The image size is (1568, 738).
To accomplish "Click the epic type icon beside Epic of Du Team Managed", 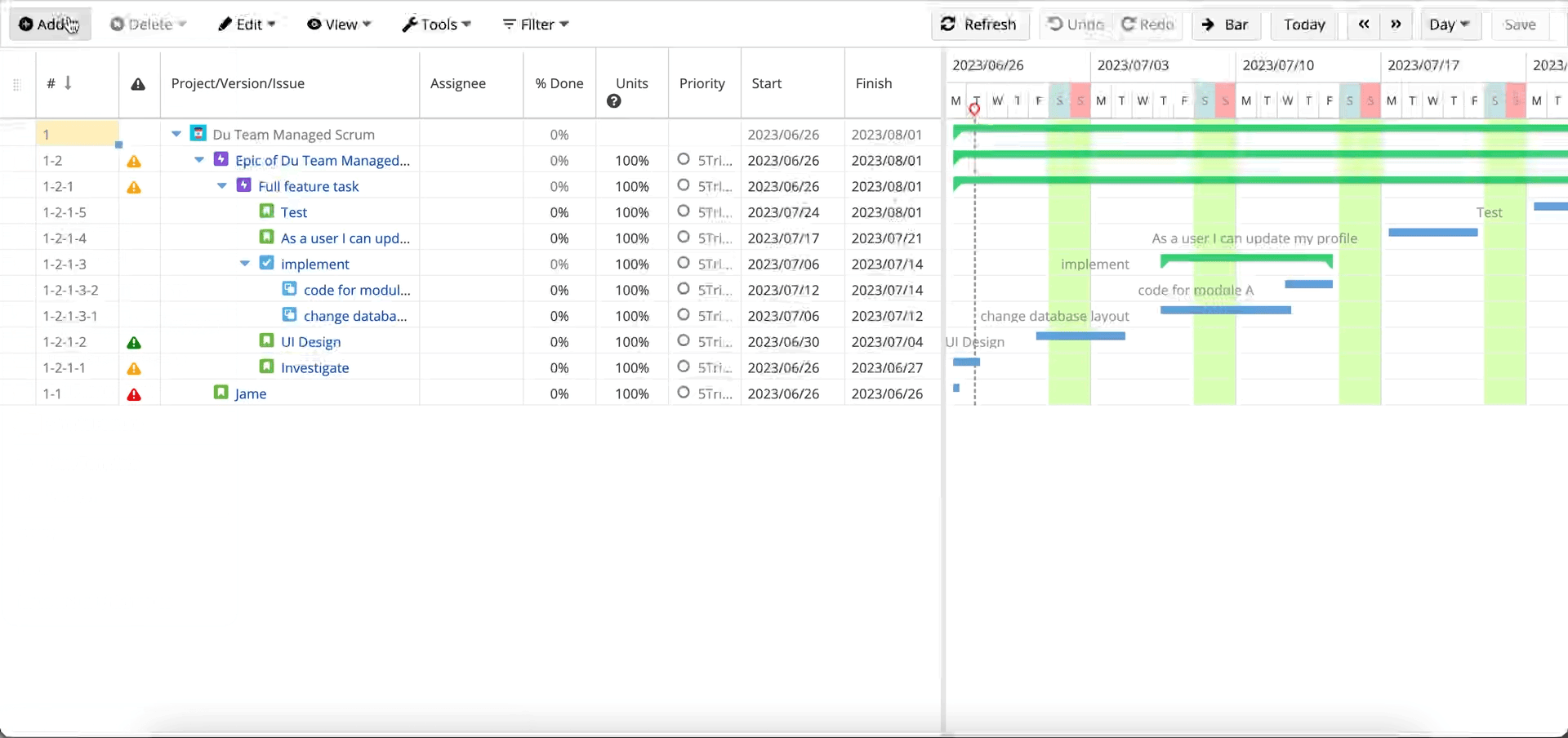I will point(220,160).
